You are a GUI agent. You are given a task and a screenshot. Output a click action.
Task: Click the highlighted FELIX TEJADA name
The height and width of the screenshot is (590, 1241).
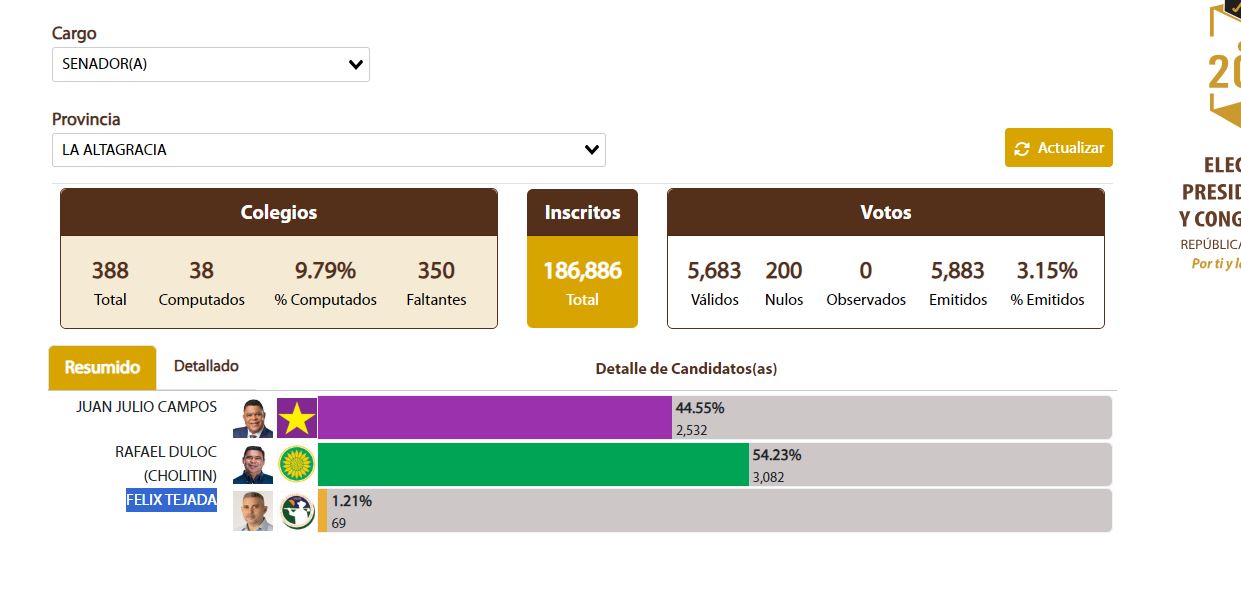point(171,500)
